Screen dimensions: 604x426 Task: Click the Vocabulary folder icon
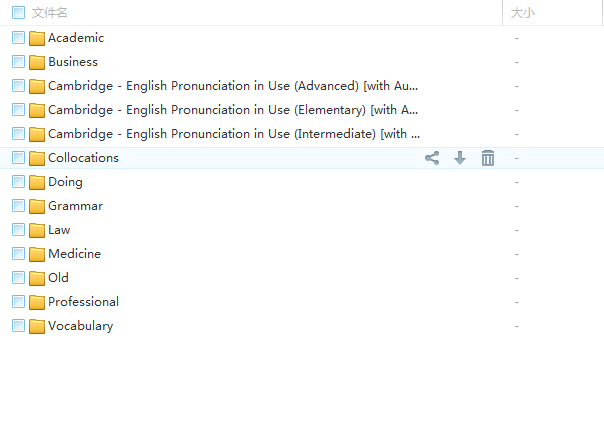point(37,326)
